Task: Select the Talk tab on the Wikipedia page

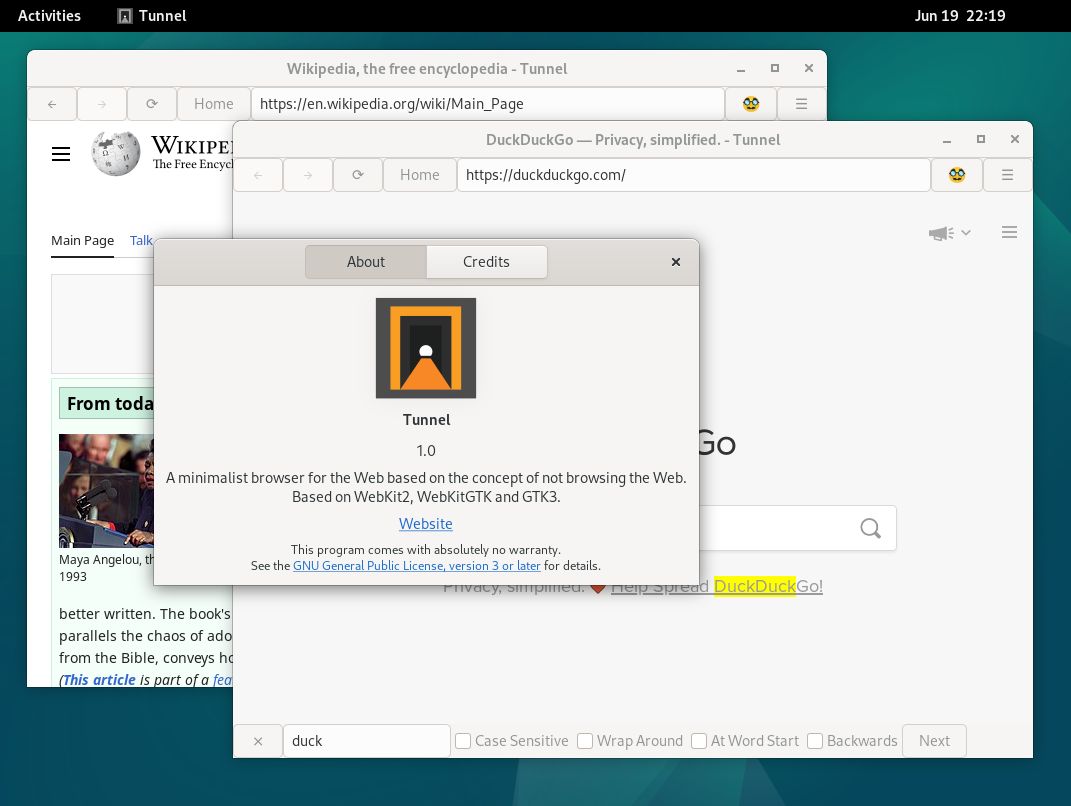Action: pyautogui.click(x=141, y=240)
